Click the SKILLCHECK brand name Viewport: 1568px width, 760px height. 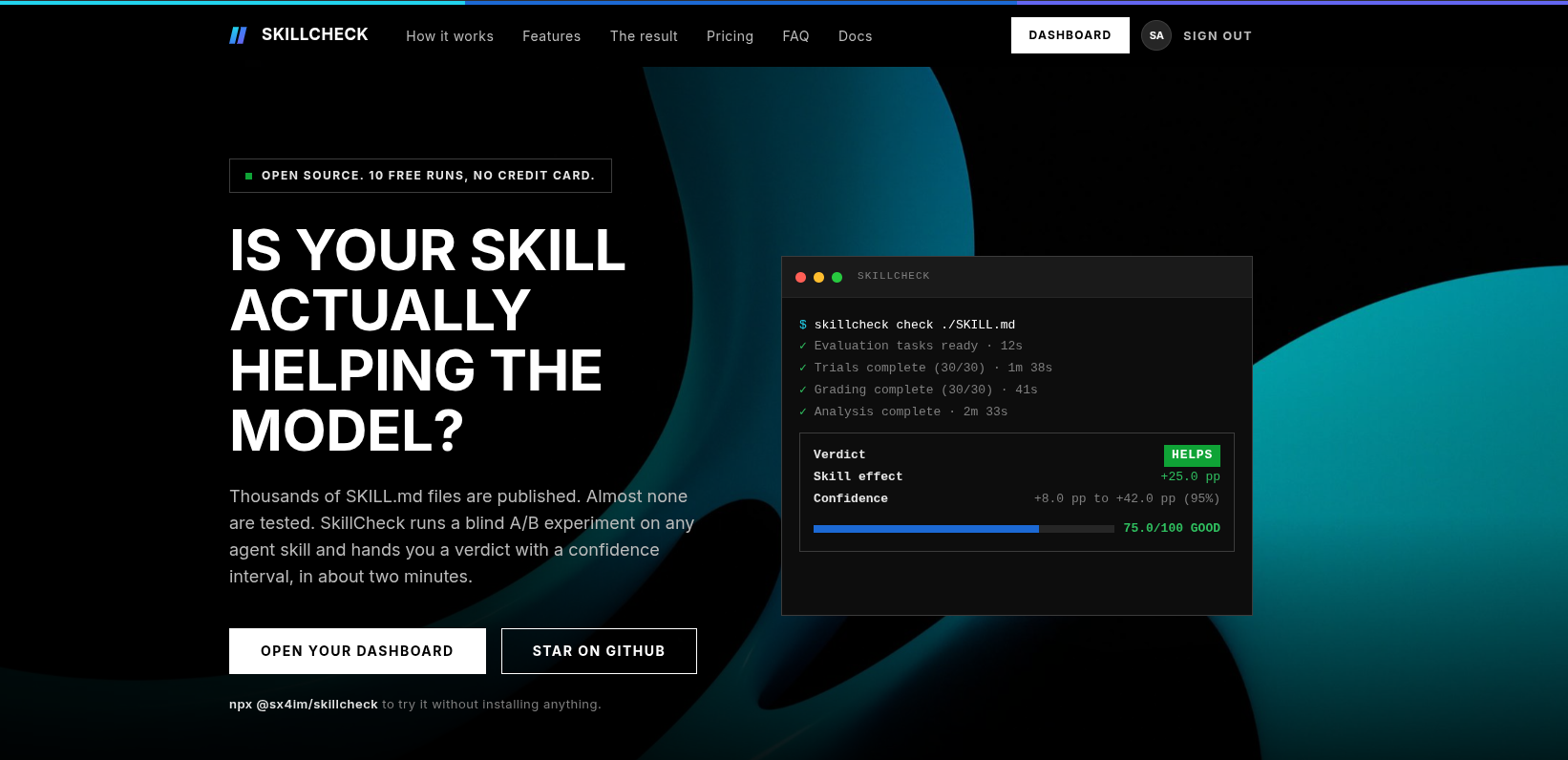315,34
